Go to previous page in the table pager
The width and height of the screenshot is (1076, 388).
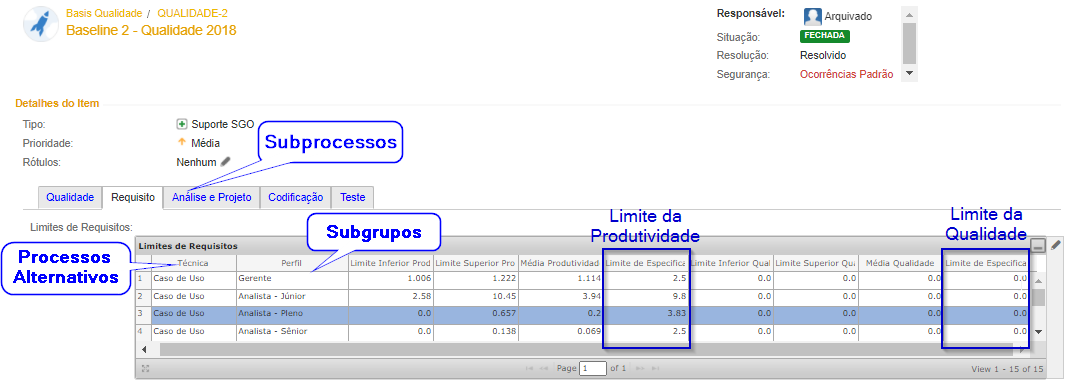pos(544,369)
